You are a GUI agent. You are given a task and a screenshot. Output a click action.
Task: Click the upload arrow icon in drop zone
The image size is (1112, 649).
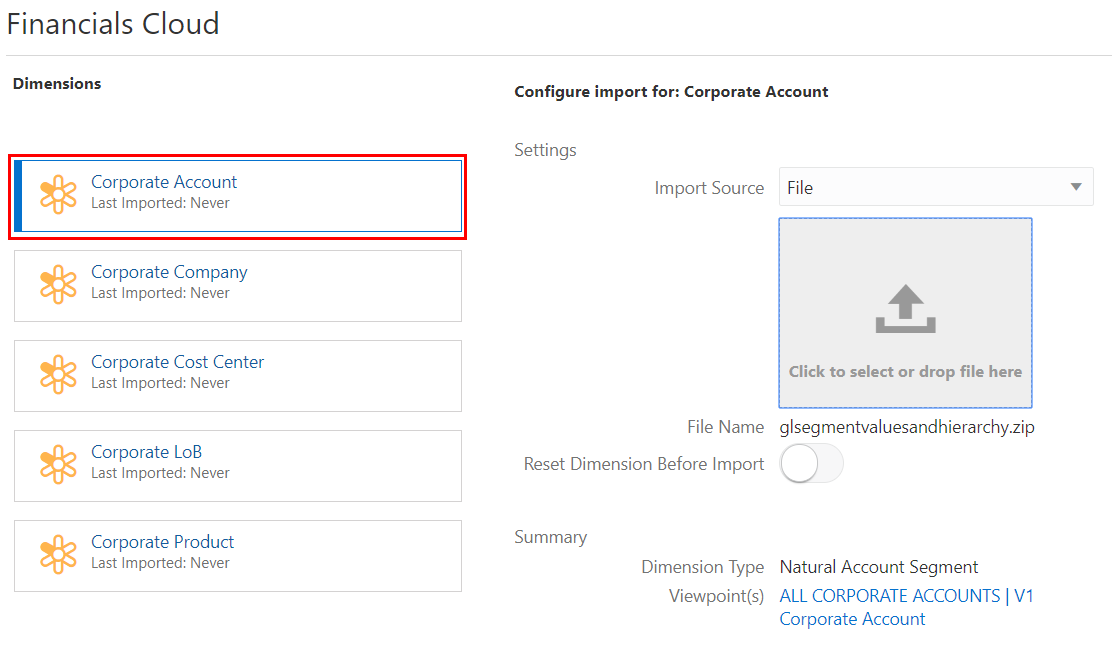click(906, 309)
